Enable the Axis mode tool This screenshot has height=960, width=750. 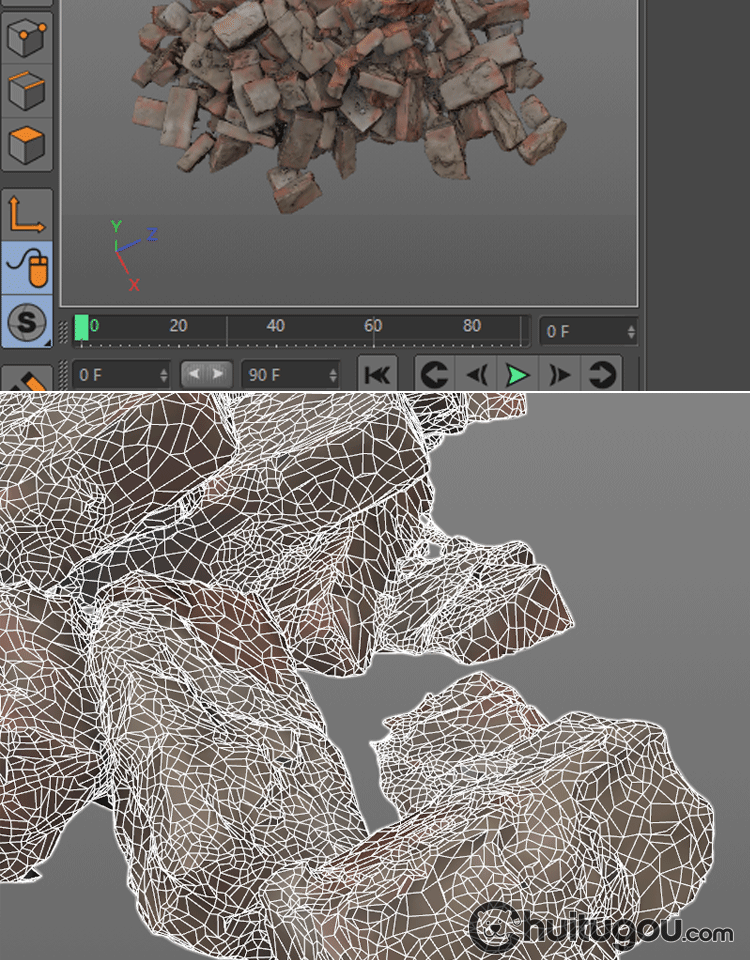click(26, 214)
